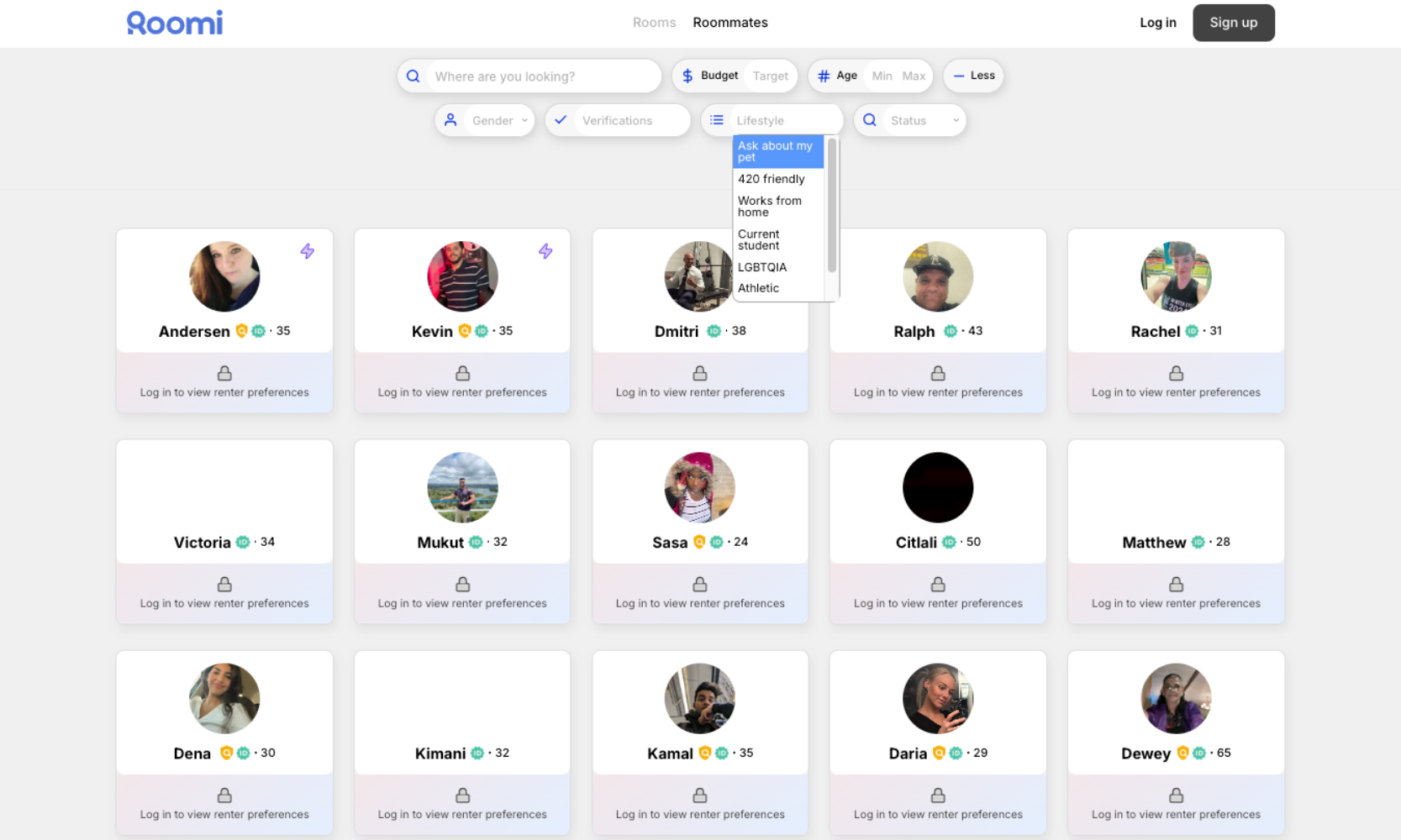Click 'Log in to view renter preferences' under Sasa
Viewport: 1401px width, 840px height.
tap(700, 603)
